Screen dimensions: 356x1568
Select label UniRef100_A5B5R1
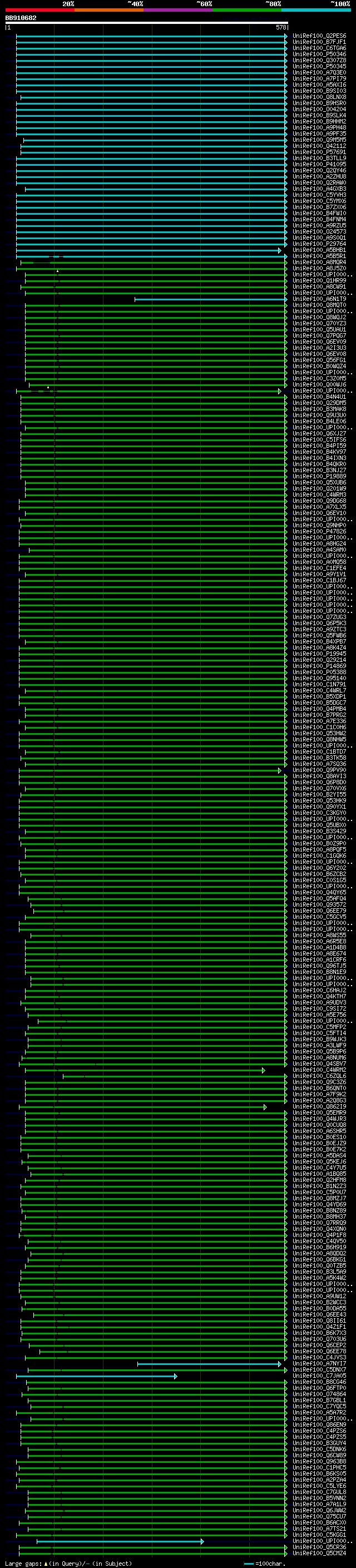319,256
